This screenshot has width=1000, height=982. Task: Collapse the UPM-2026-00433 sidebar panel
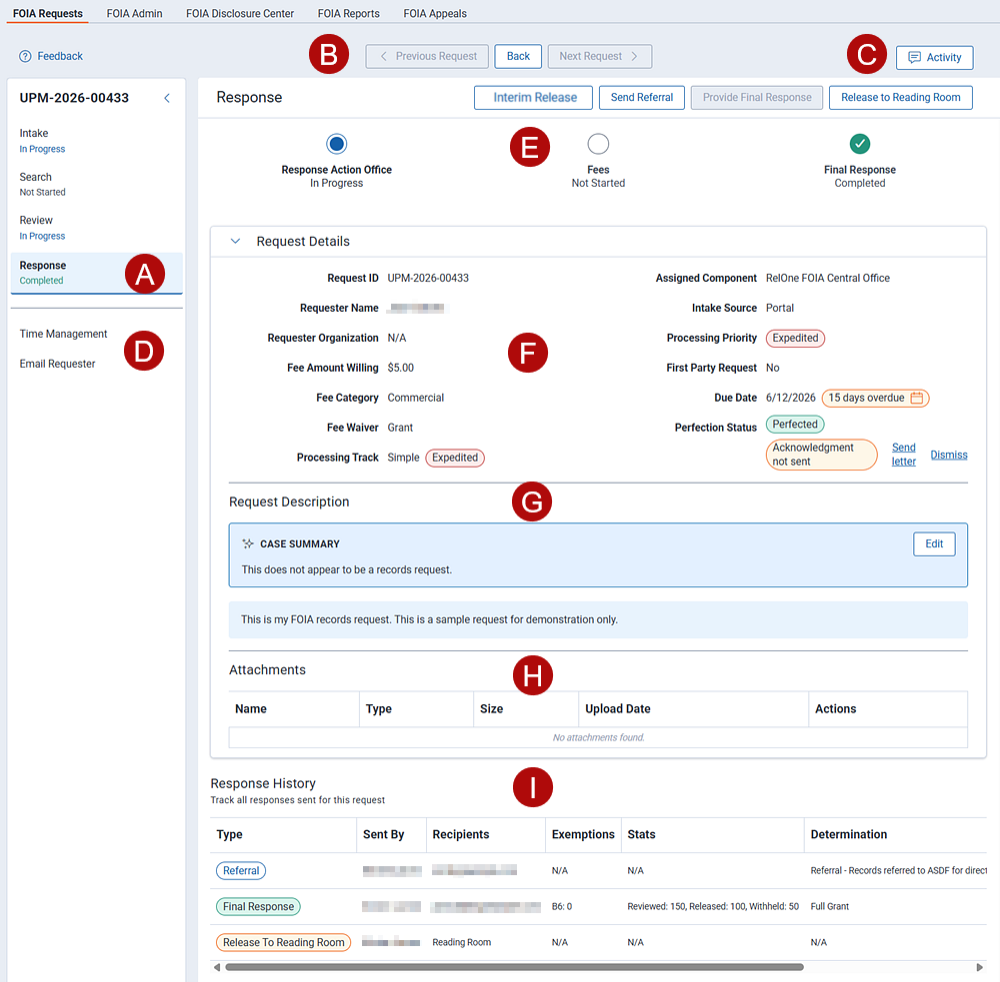167,98
